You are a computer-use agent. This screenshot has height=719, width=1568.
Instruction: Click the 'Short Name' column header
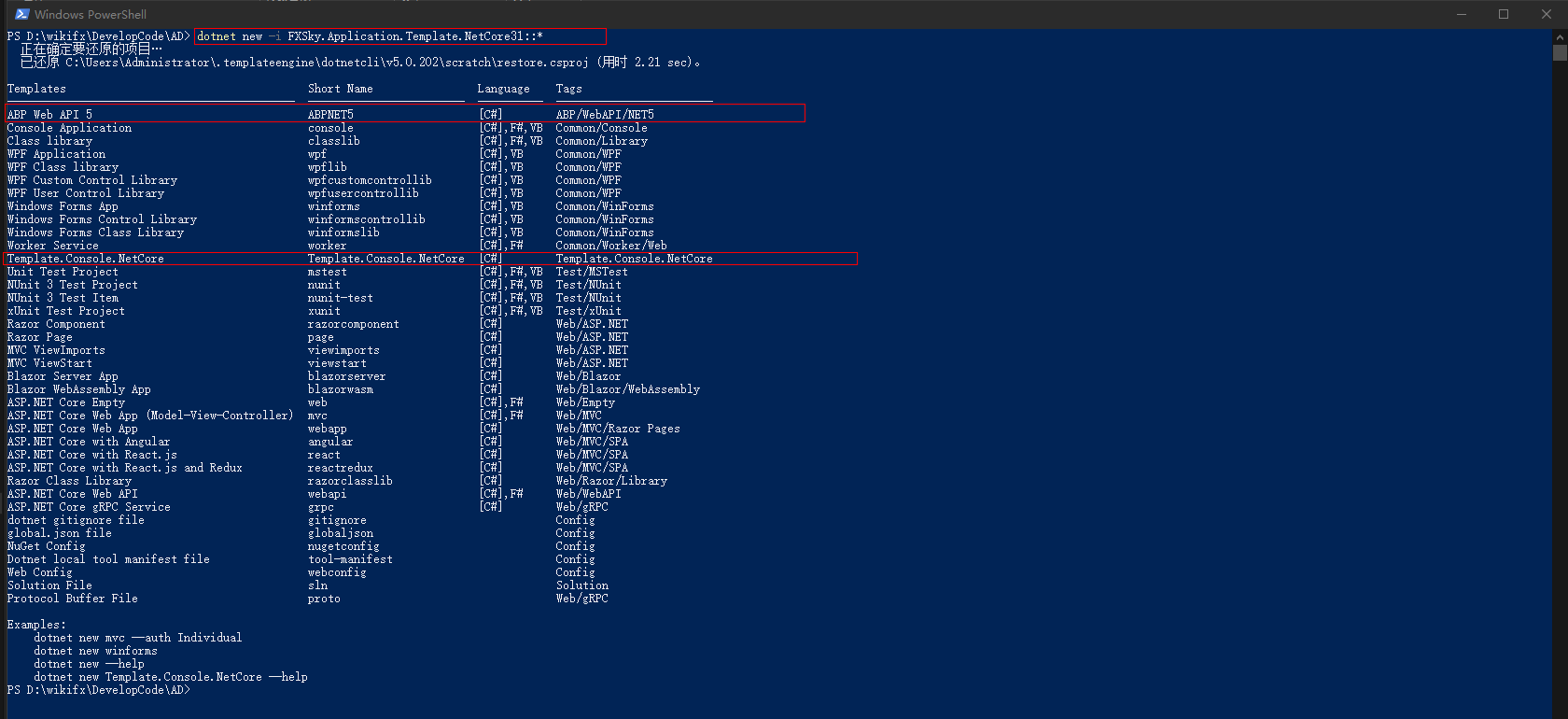tap(341, 89)
